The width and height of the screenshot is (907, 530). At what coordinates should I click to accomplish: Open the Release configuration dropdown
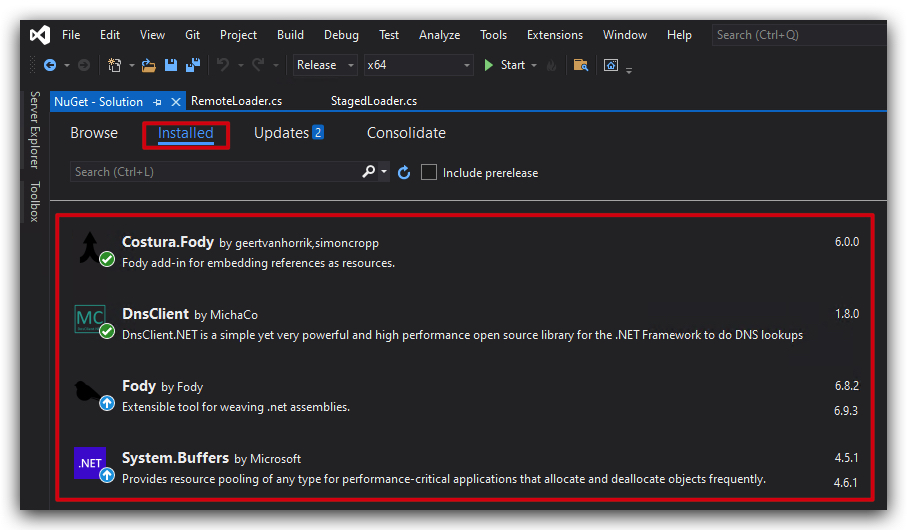[x=325, y=65]
